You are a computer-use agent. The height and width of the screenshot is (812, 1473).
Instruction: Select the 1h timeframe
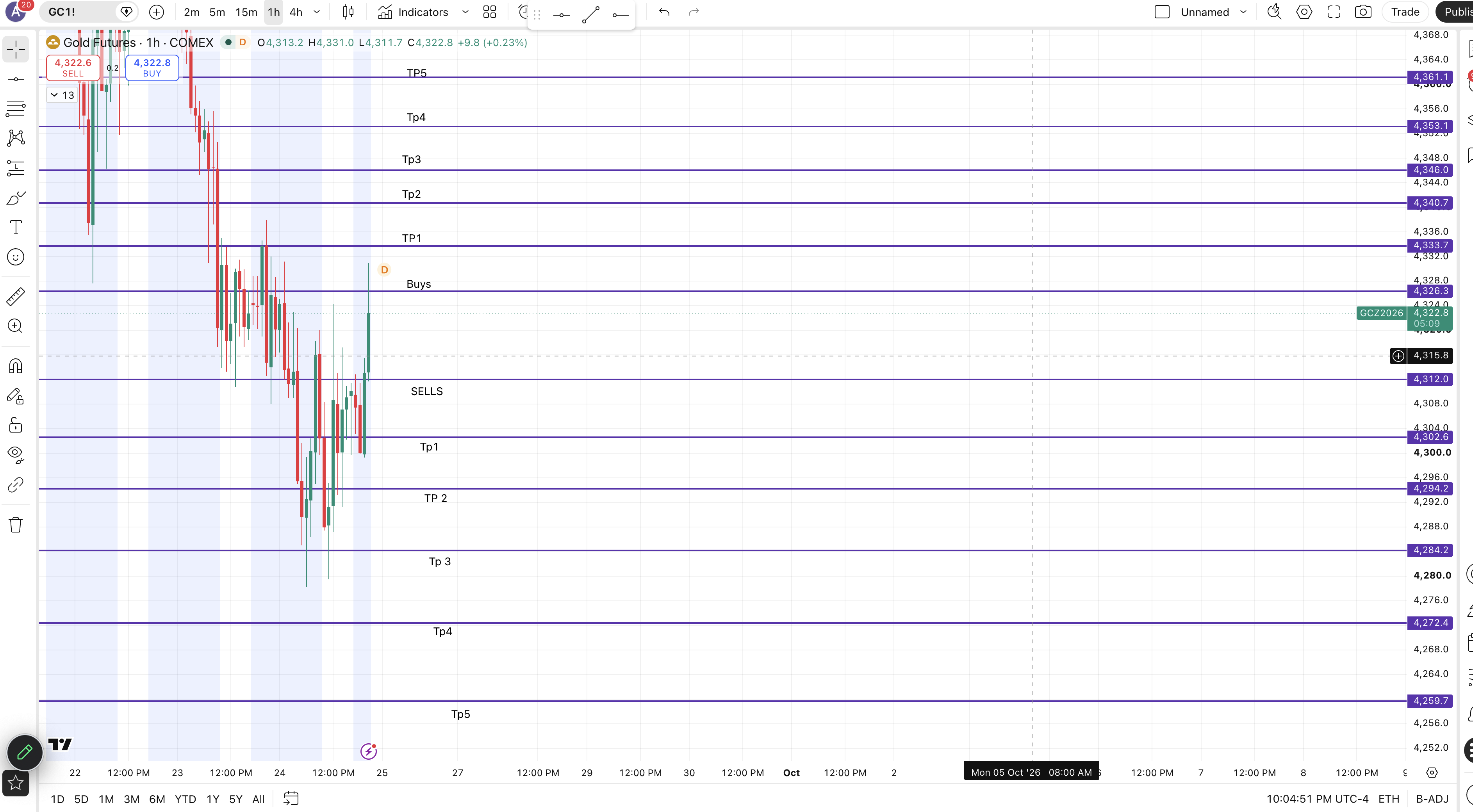[x=274, y=12]
